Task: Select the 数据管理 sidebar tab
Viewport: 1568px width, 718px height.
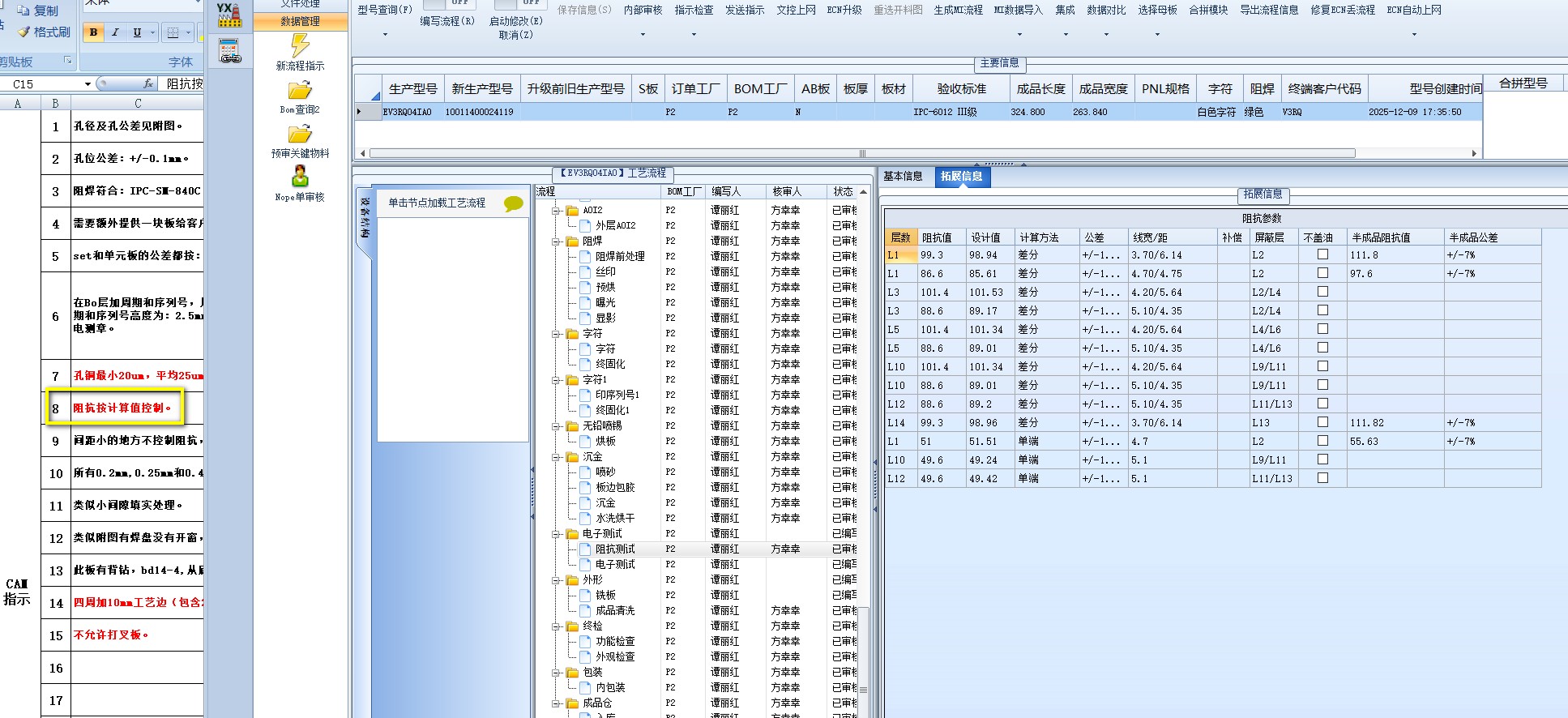Action: coord(300,21)
